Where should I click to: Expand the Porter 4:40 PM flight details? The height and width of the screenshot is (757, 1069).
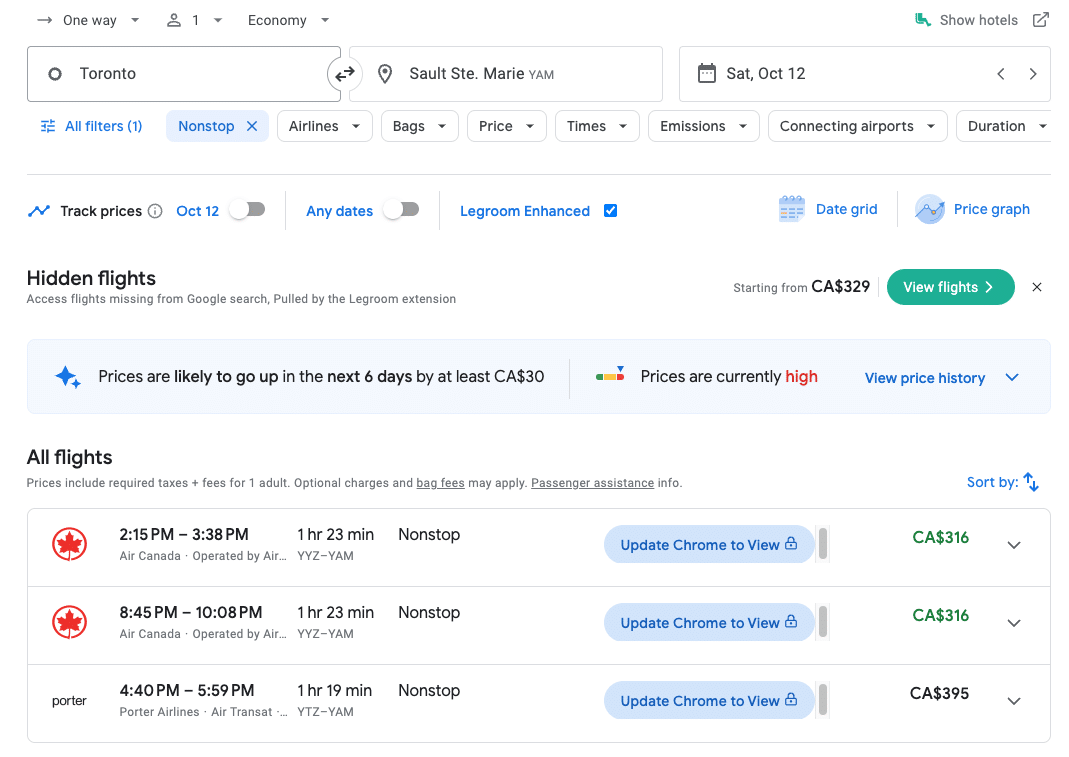click(x=1013, y=701)
